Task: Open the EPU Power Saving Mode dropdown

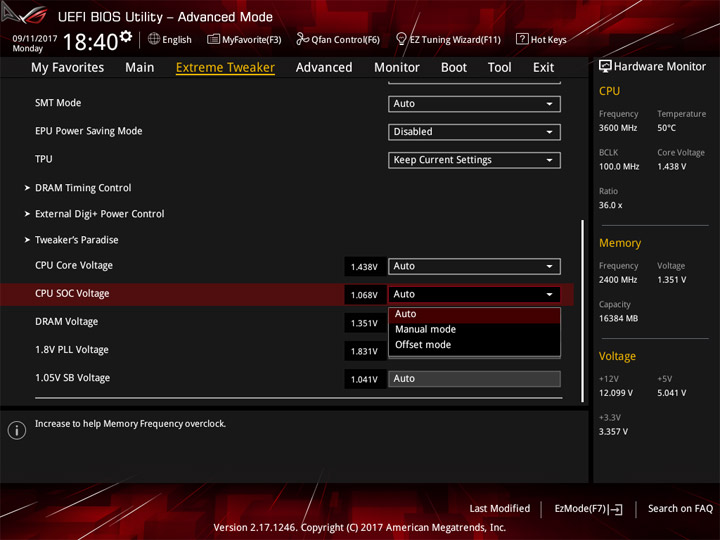Action: pyautogui.click(x=474, y=132)
